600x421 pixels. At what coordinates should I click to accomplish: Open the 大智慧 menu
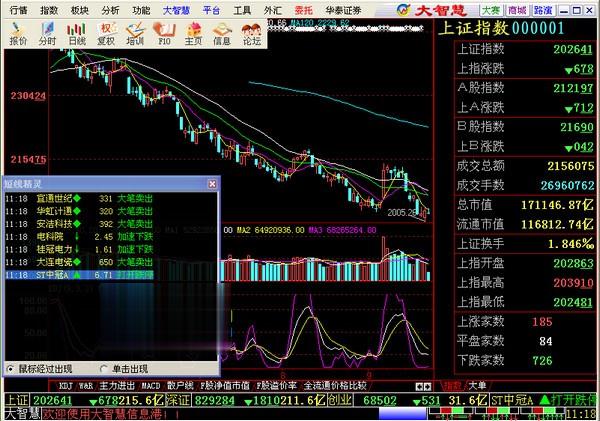pyautogui.click(x=176, y=10)
